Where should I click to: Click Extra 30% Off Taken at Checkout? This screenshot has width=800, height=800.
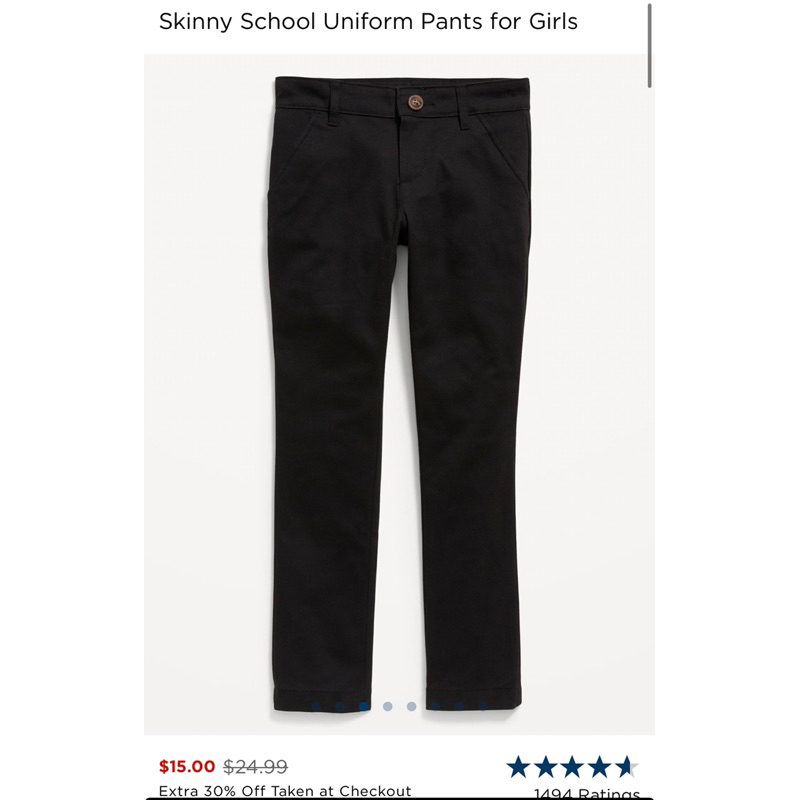[x=285, y=791]
